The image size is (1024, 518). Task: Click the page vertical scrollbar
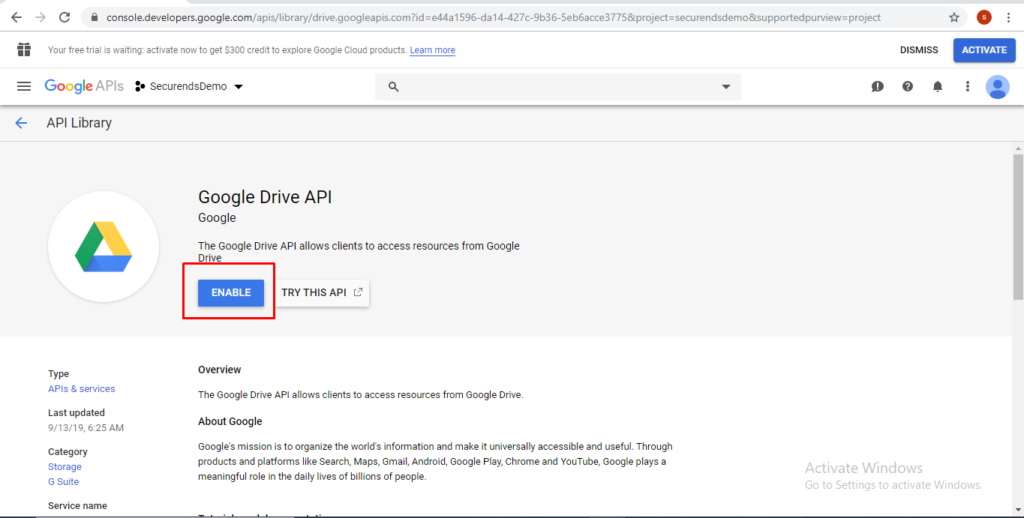pos(1017,225)
